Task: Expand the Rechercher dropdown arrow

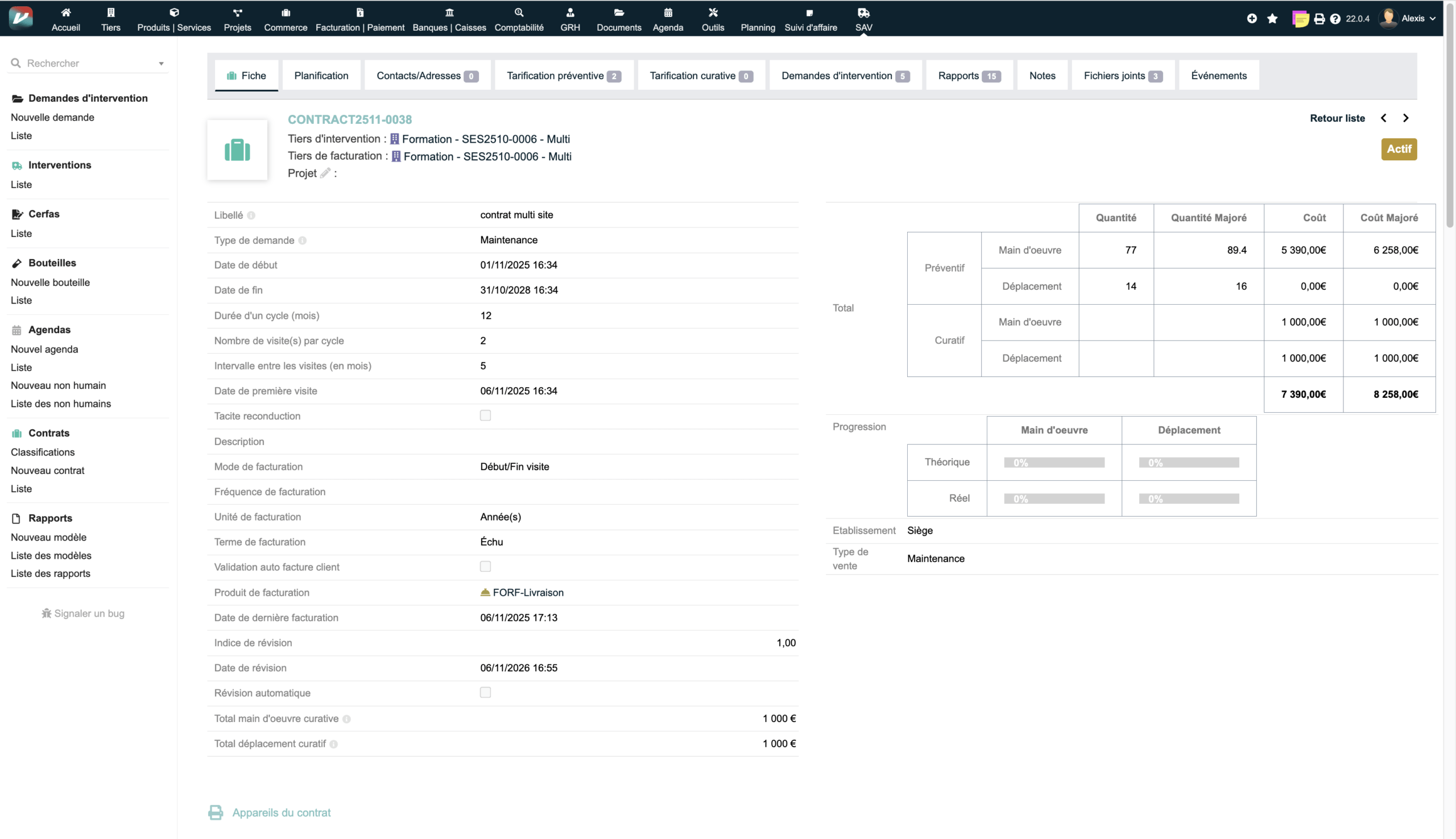Action: [162, 64]
